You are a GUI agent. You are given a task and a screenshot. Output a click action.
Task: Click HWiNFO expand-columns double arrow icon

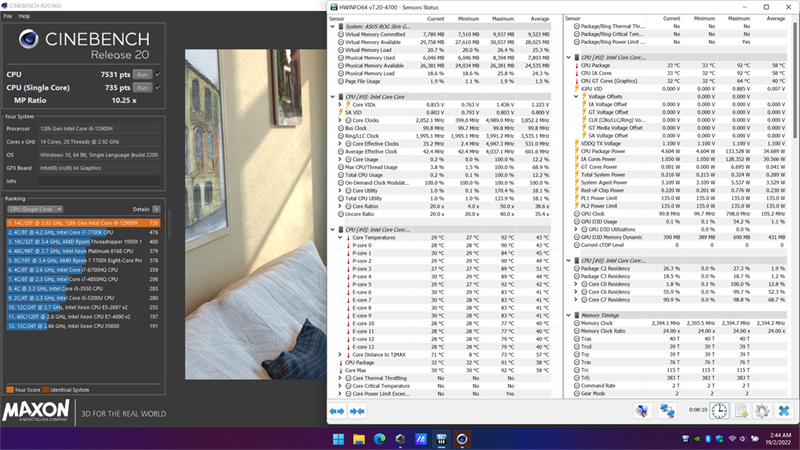[x=337, y=411]
